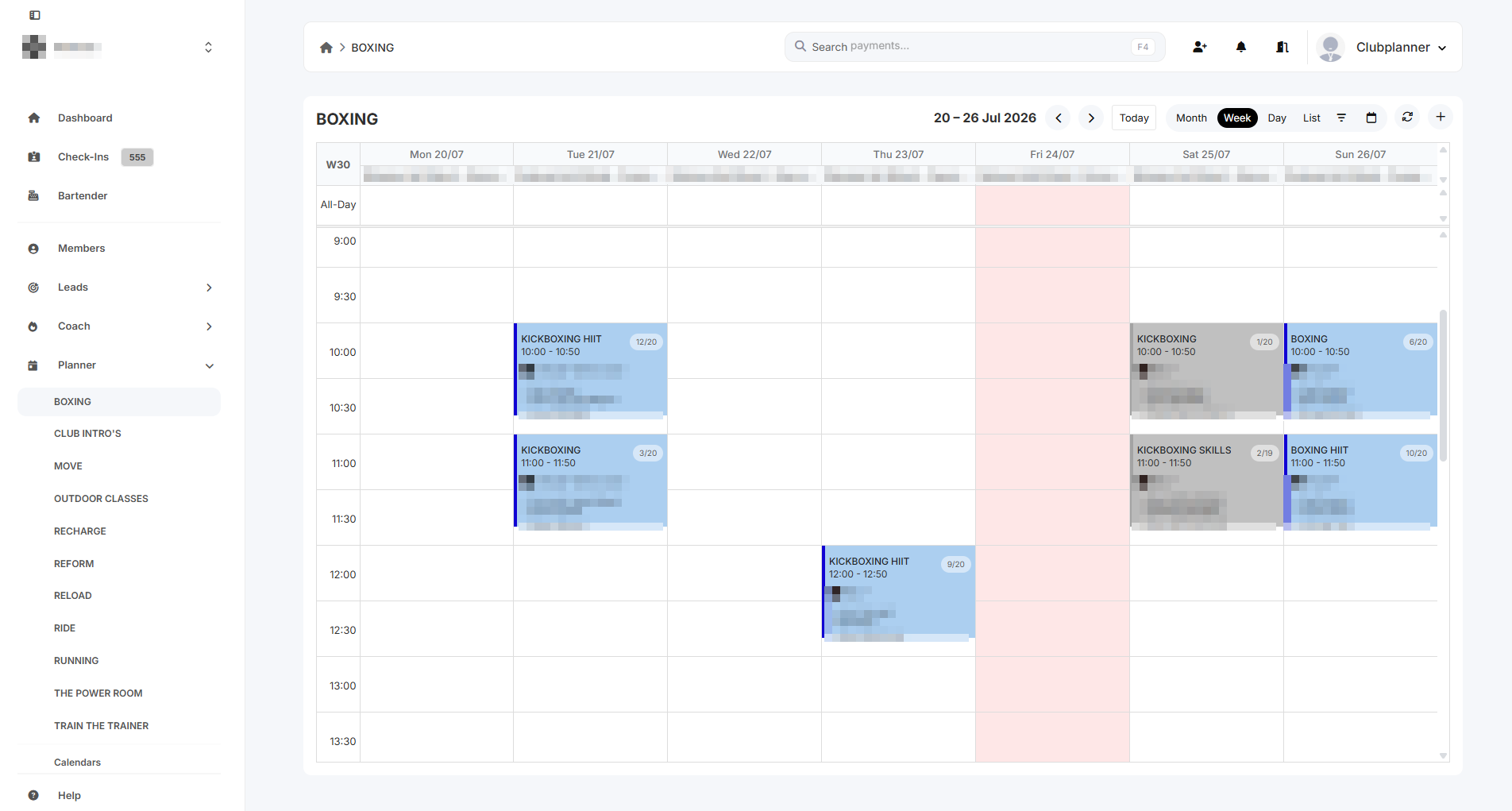Viewport: 1512px width, 811px height.
Task: Go to the previous week
Action: [x=1059, y=118]
